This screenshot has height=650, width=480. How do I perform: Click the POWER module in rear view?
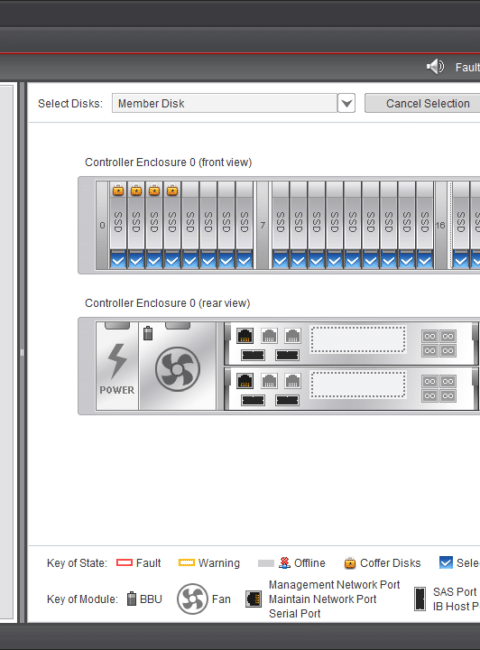tap(117, 366)
